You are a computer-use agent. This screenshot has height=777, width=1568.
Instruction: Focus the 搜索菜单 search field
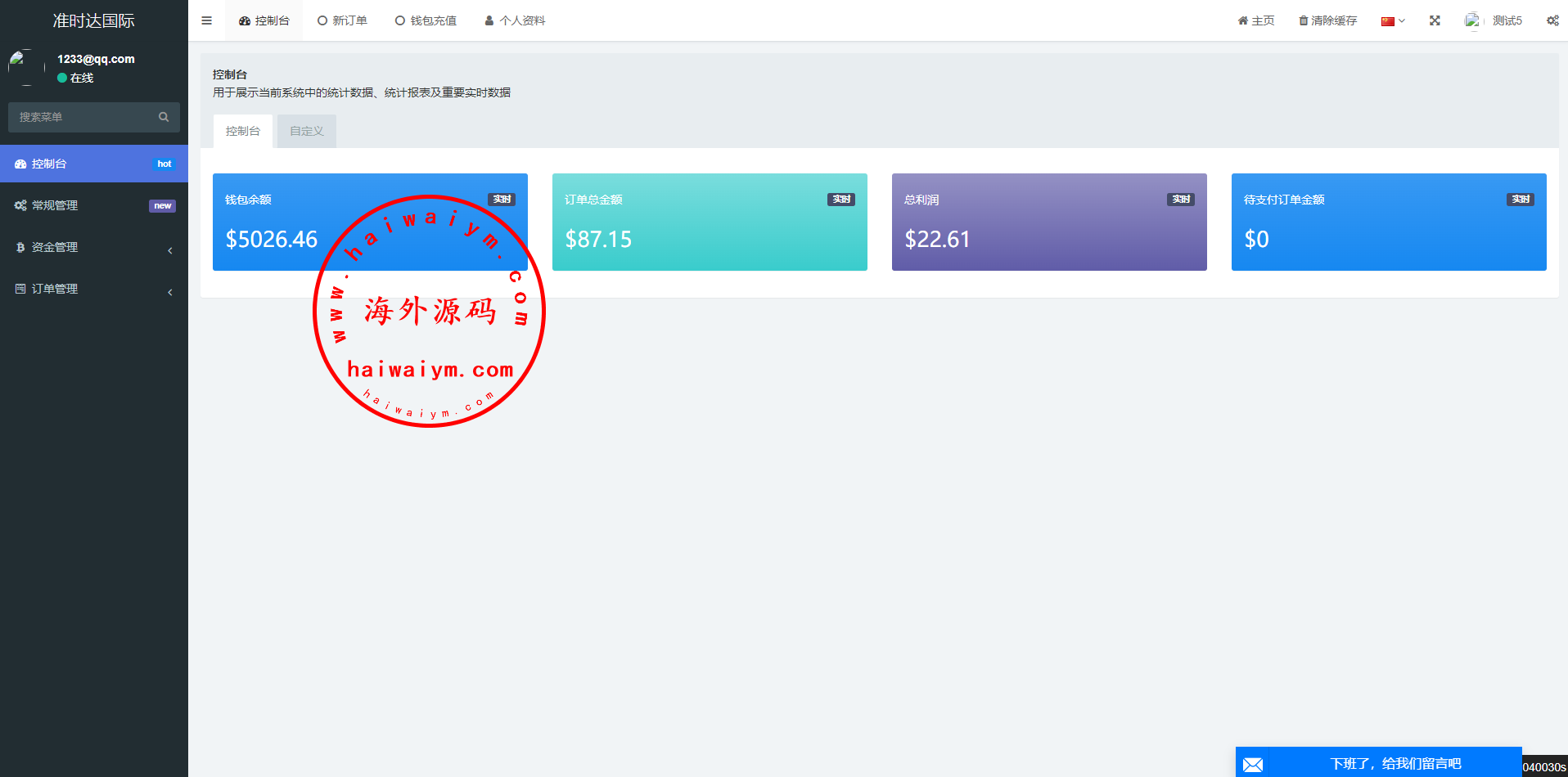82,117
